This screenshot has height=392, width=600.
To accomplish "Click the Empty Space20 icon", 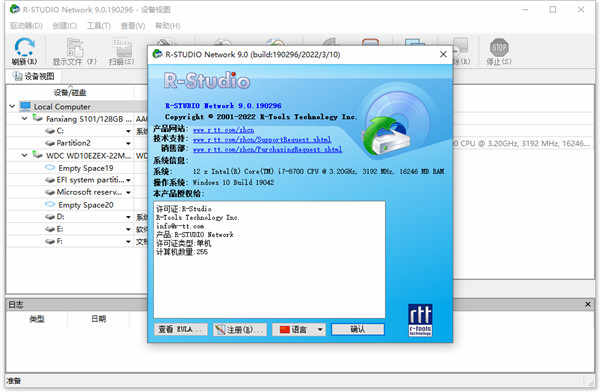I will (x=50, y=204).
